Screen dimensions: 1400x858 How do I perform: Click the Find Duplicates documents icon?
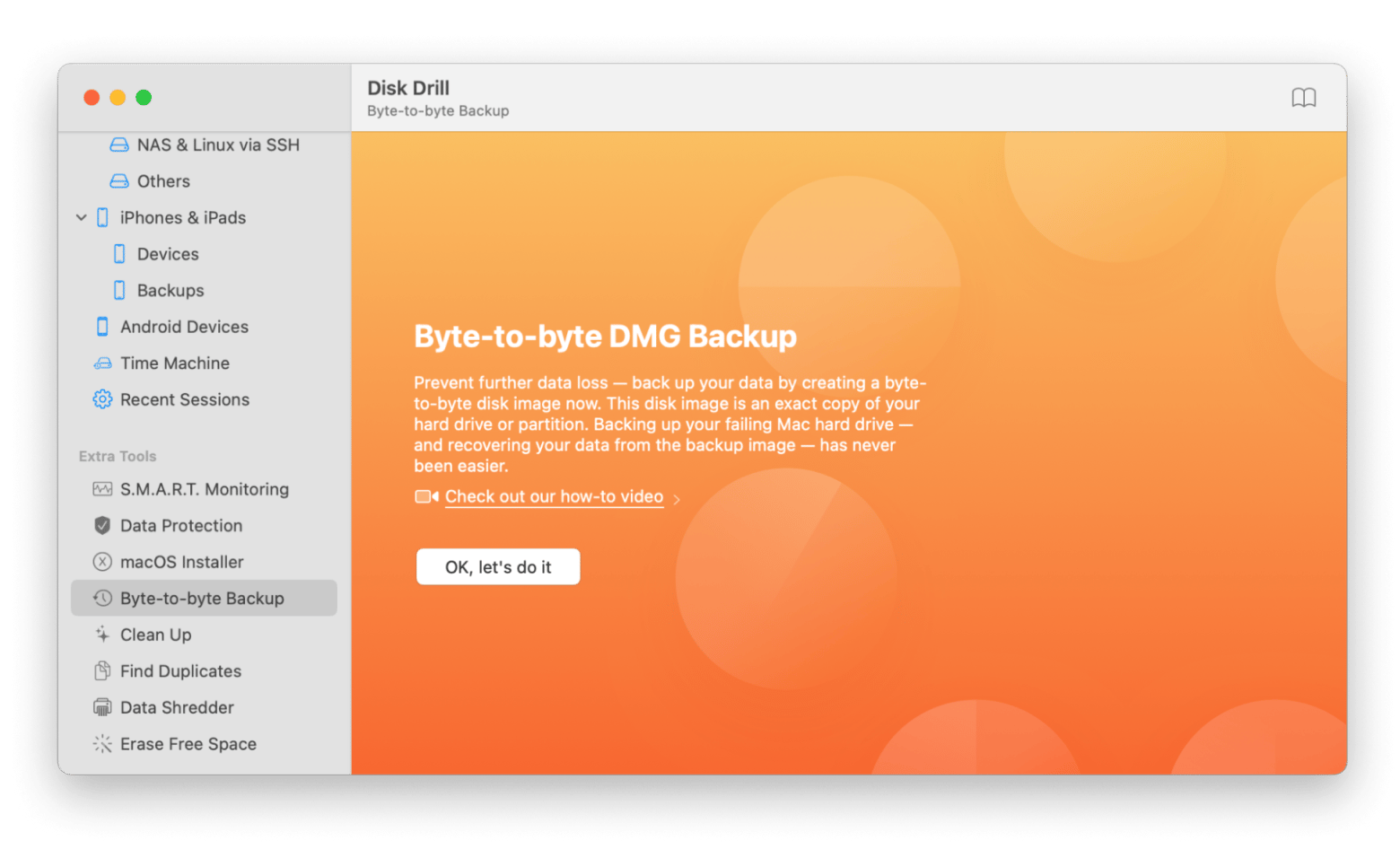pyautogui.click(x=102, y=670)
